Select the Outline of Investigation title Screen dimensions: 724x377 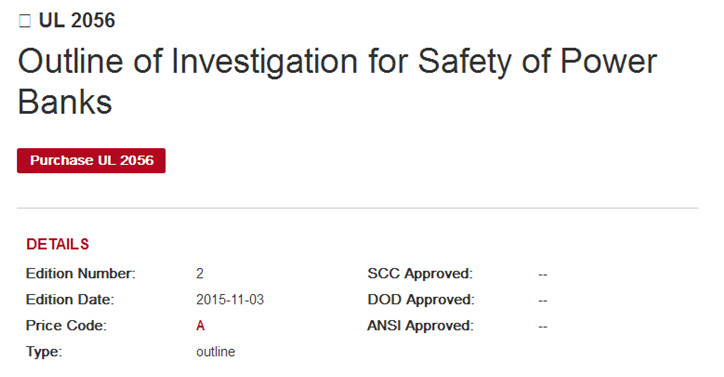pos(337,81)
